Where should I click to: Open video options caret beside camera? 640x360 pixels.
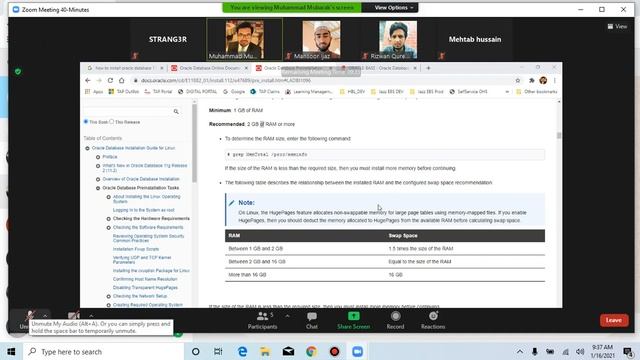click(91, 316)
